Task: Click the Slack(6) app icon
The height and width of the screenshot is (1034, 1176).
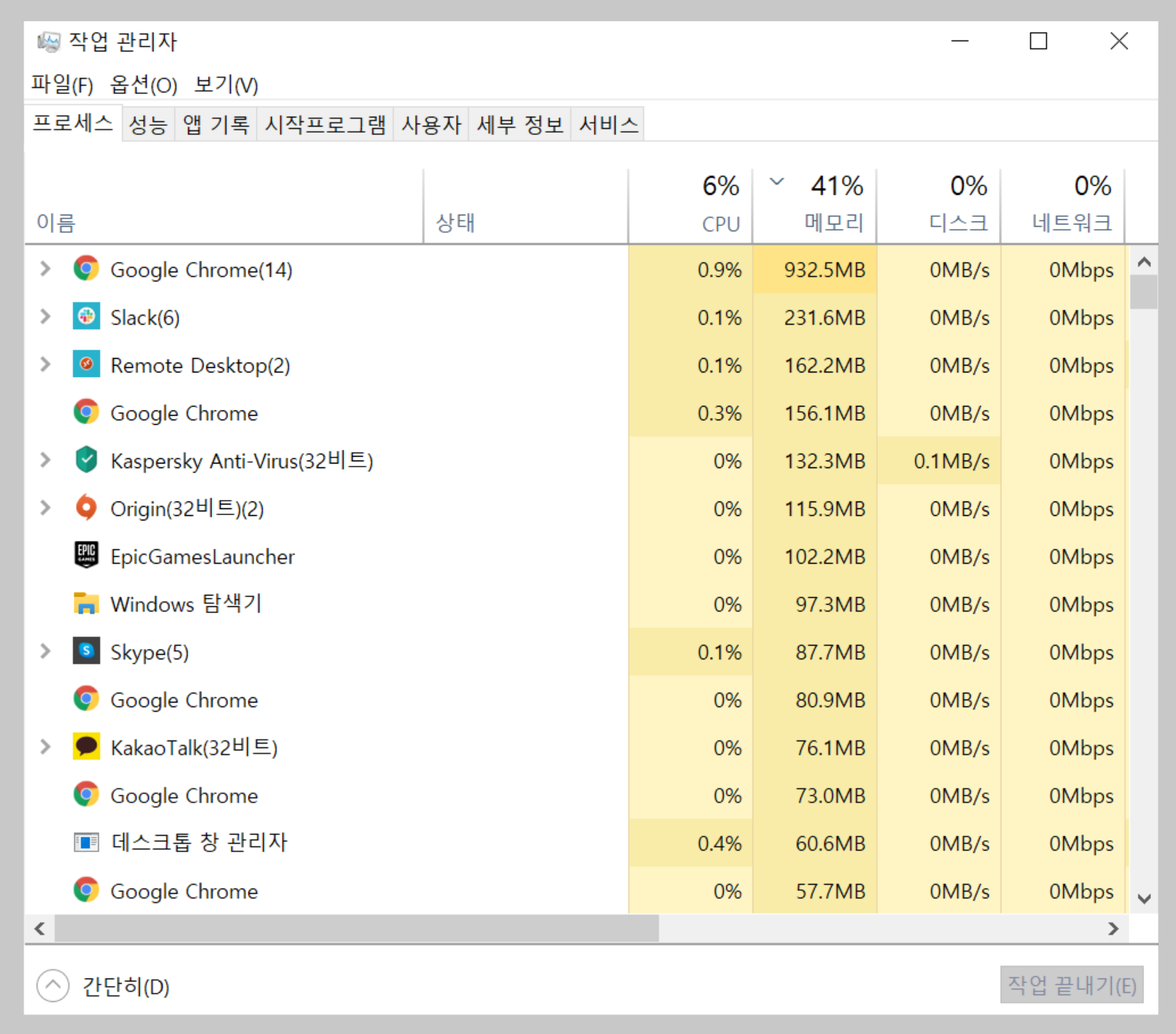Action: coord(86,316)
